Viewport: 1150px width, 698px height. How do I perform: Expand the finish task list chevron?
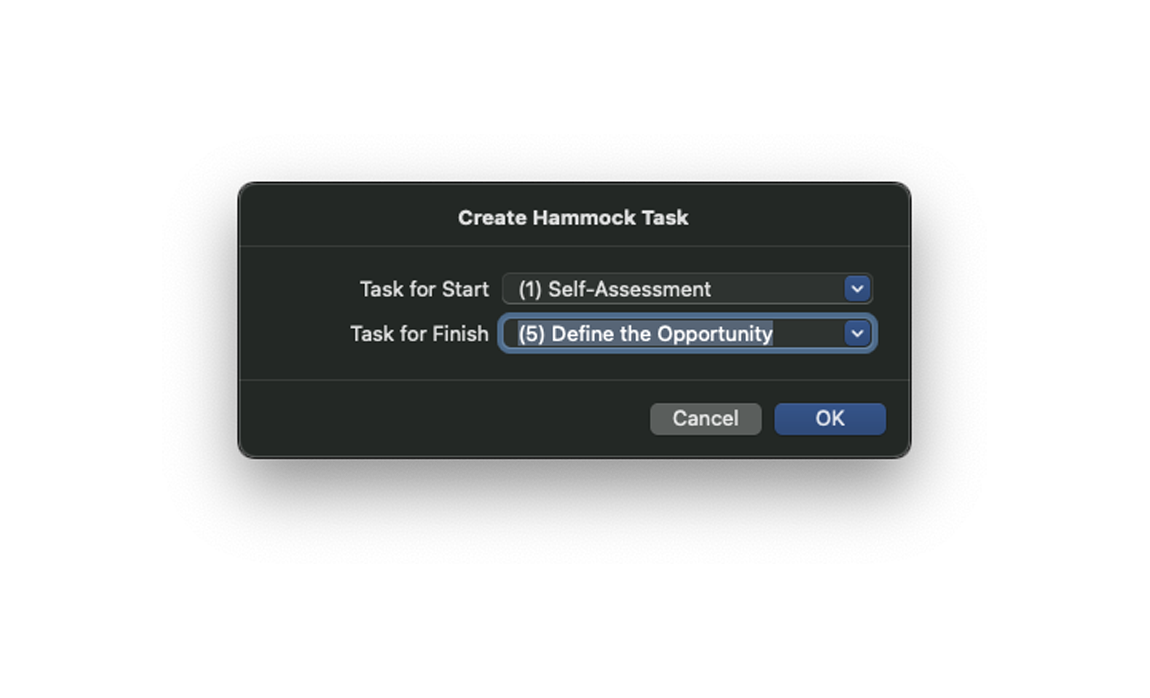pos(857,334)
